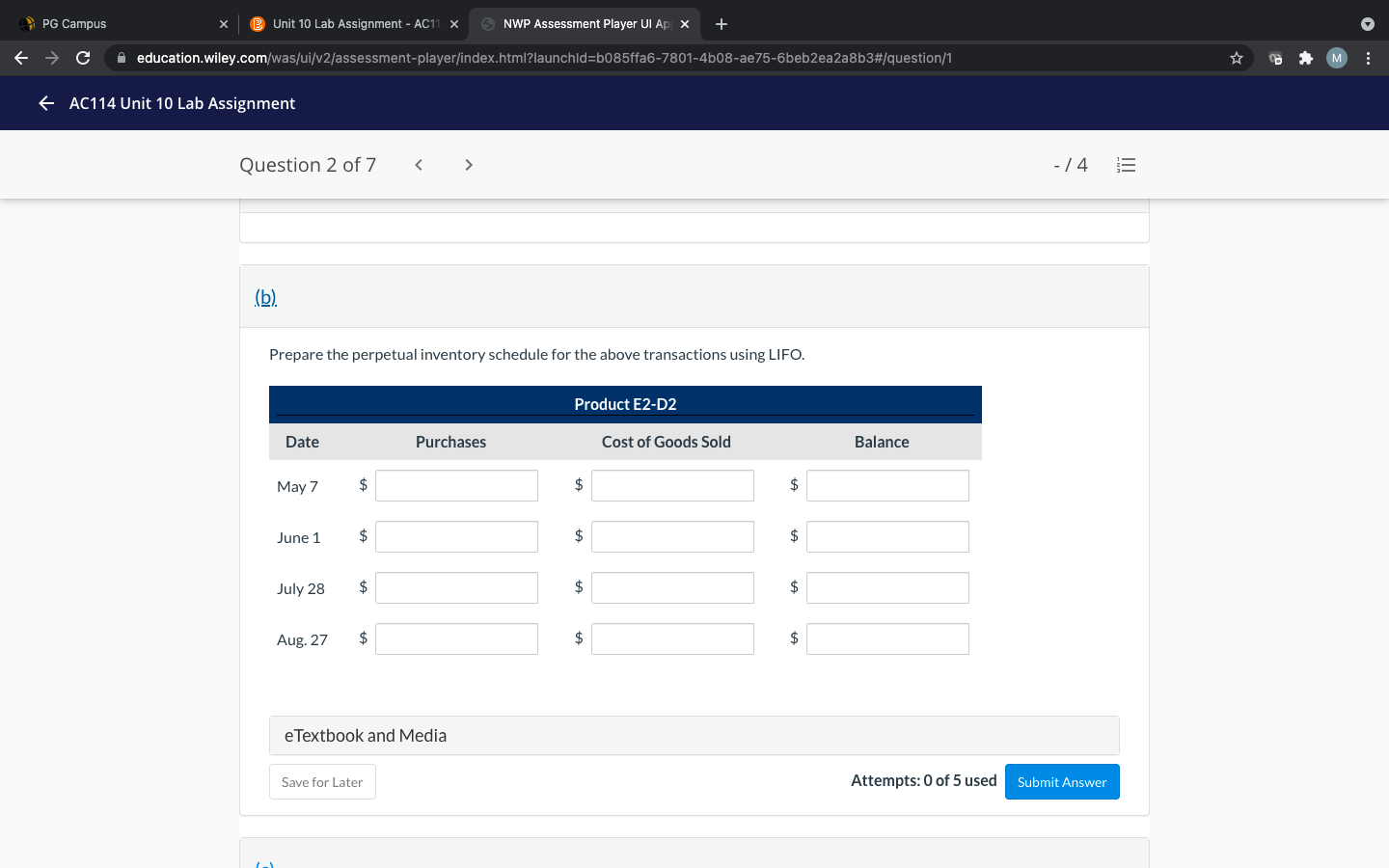Bookmark this page with the star
This screenshot has width=1389, height=868.
pyautogui.click(x=1237, y=58)
